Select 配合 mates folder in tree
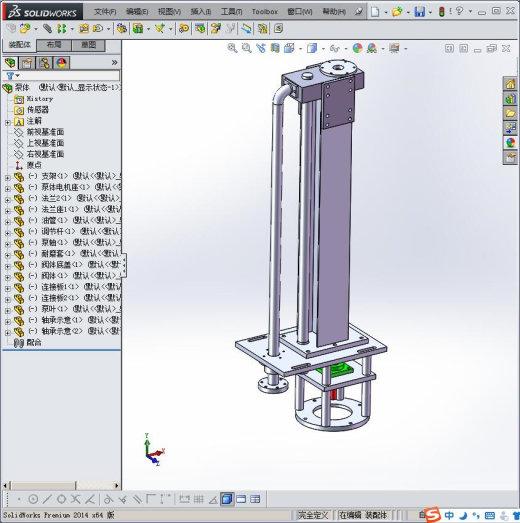 point(34,342)
